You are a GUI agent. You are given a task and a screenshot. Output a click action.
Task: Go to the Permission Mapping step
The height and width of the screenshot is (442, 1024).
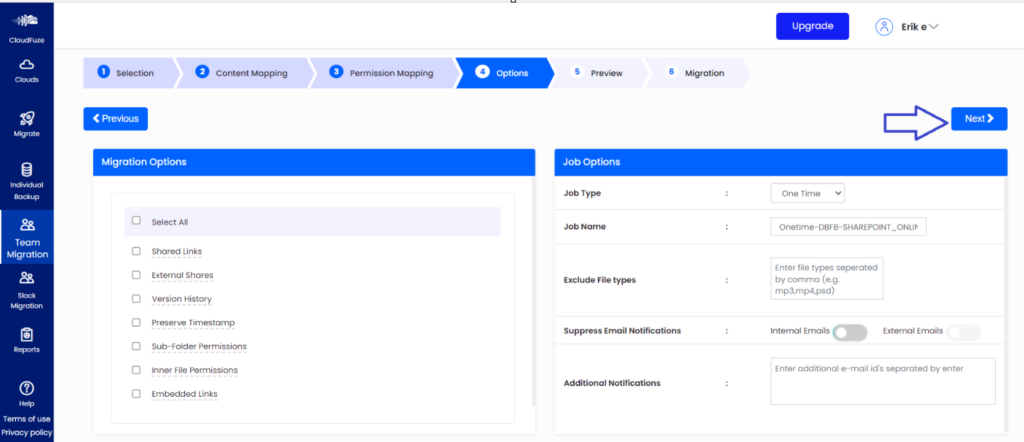tap(382, 73)
